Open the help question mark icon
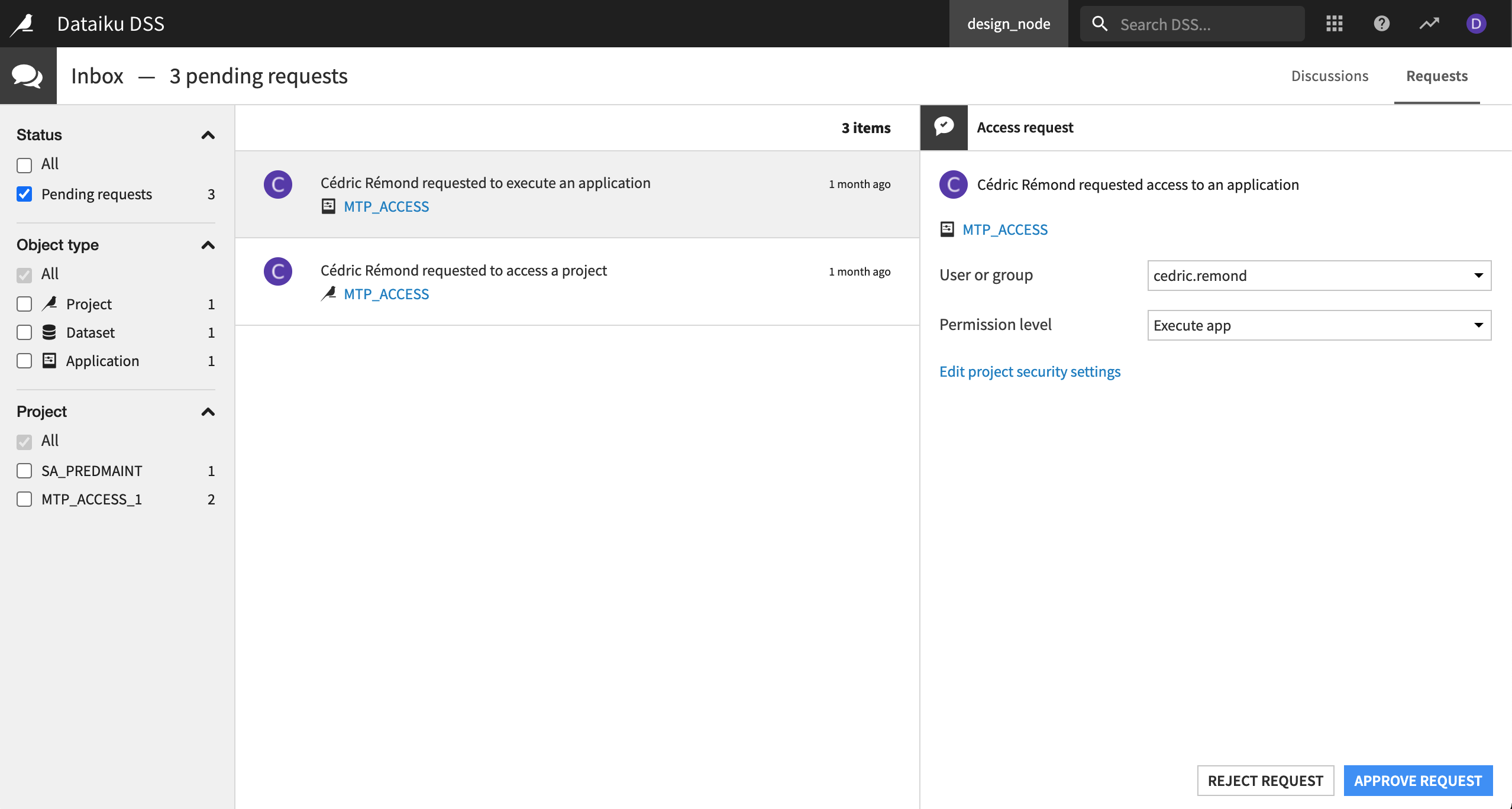Viewport: 1512px width, 809px height. (x=1381, y=23)
